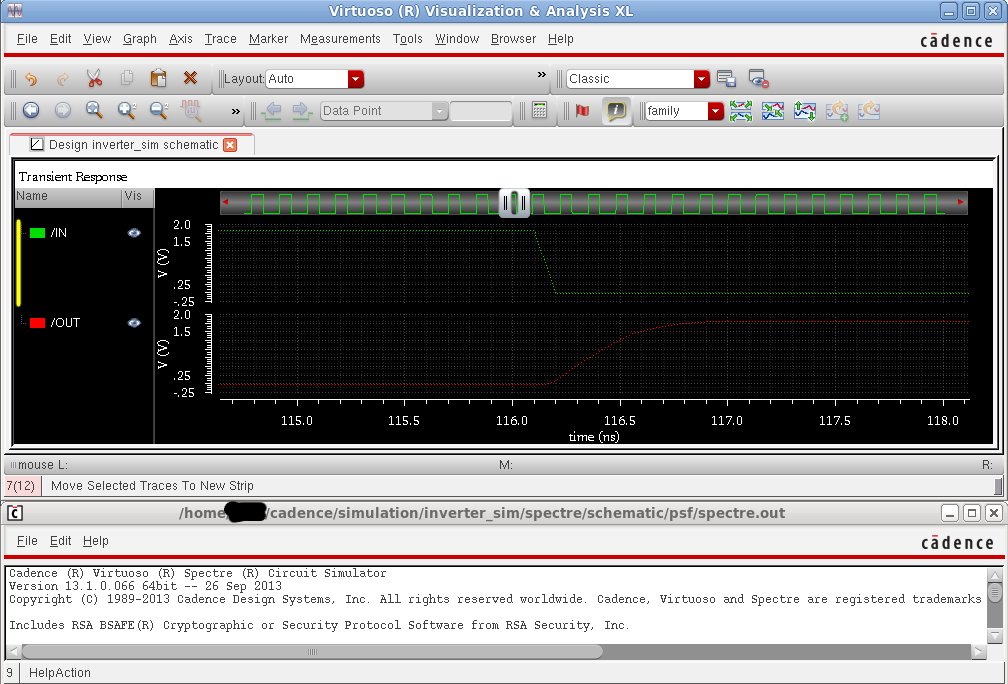
Task: Click the Previous Zoom back arrow icon
Action: 31,111
